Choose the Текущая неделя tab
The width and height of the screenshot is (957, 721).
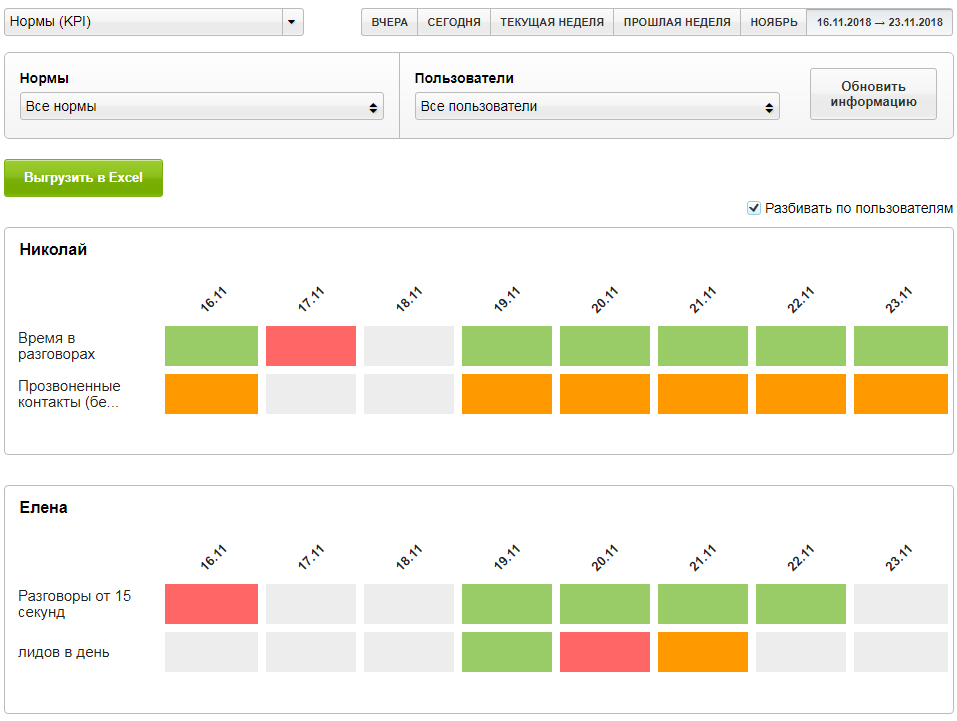[552, 22]
